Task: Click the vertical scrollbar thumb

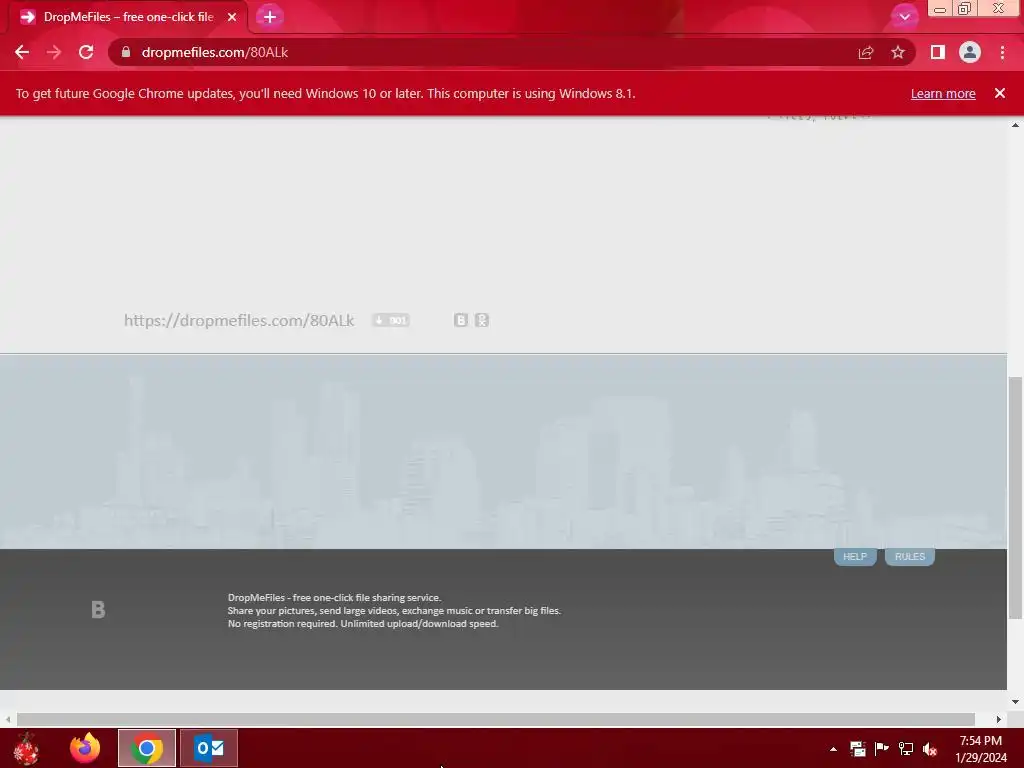Action: 1016,498
